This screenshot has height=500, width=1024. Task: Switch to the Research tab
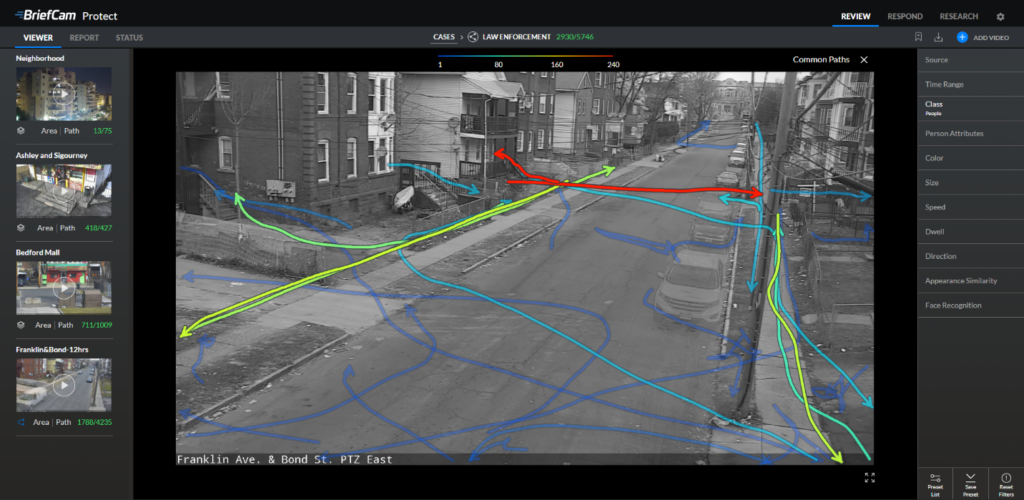coord(959,17)
